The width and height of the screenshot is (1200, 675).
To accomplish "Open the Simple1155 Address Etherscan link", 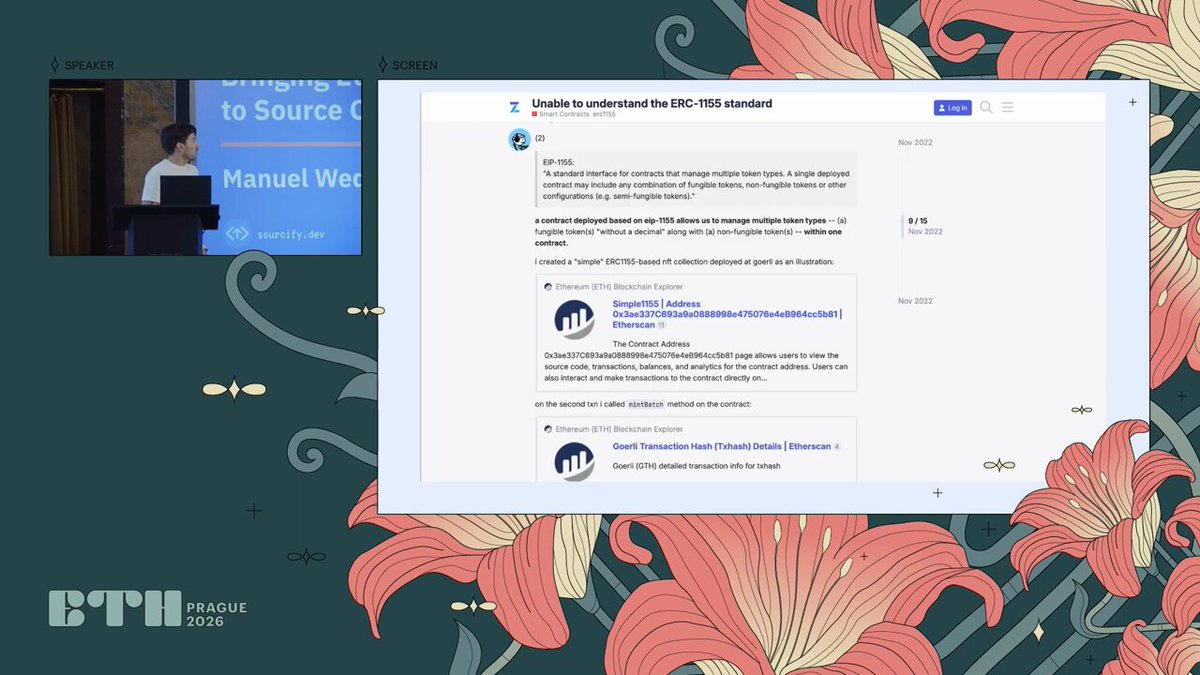I will [x=727, y=314].
